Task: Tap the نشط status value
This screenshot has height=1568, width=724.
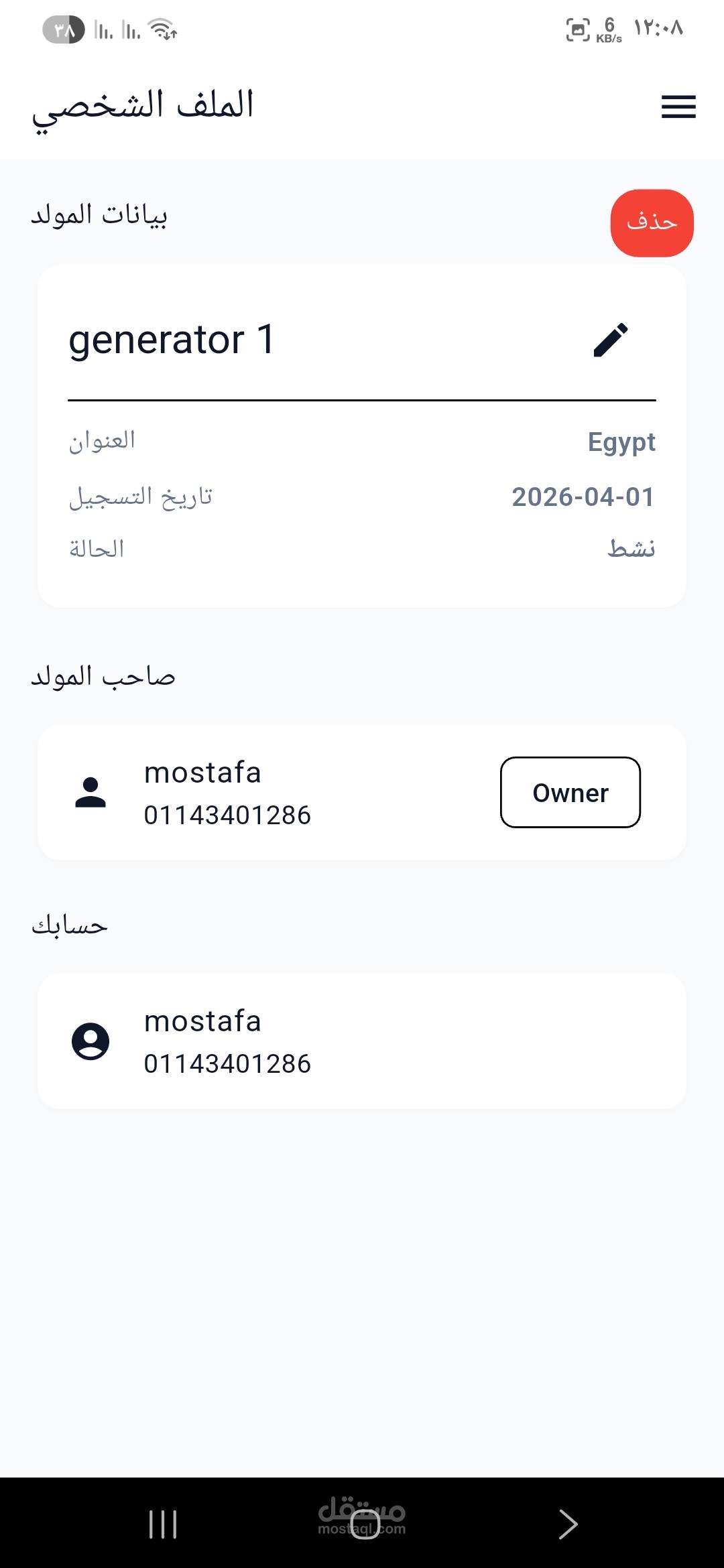Action: 631,549
